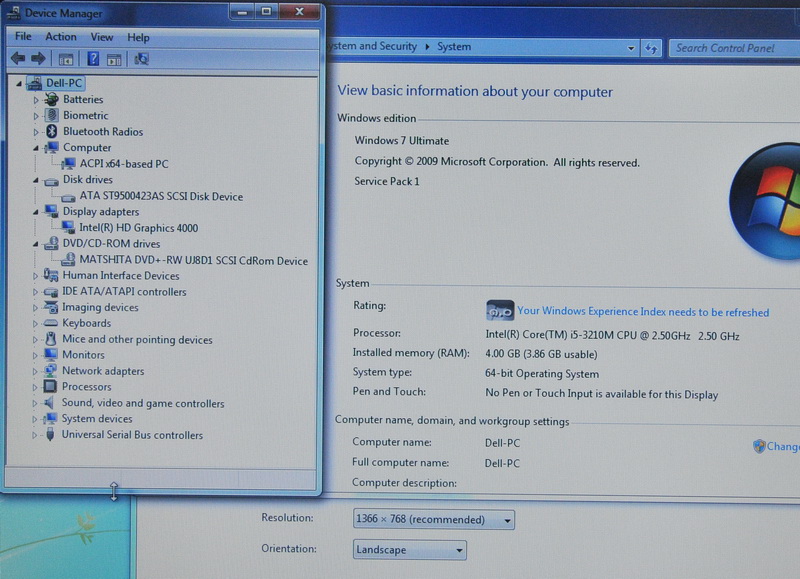Open the address bar history dropdown arrow
The height and width of the screenshot is (579, 800).
[631, 48]
